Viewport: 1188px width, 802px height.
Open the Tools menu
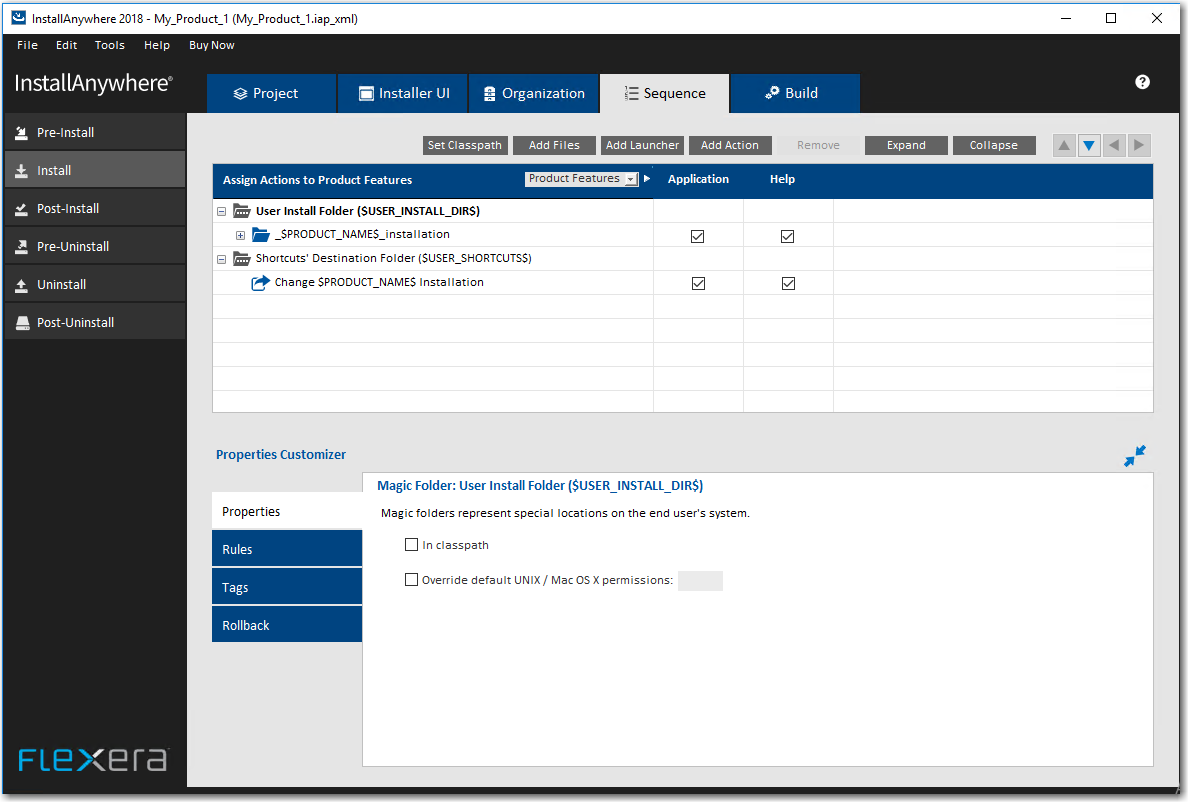pyautogui.click(x=110, y=45)
